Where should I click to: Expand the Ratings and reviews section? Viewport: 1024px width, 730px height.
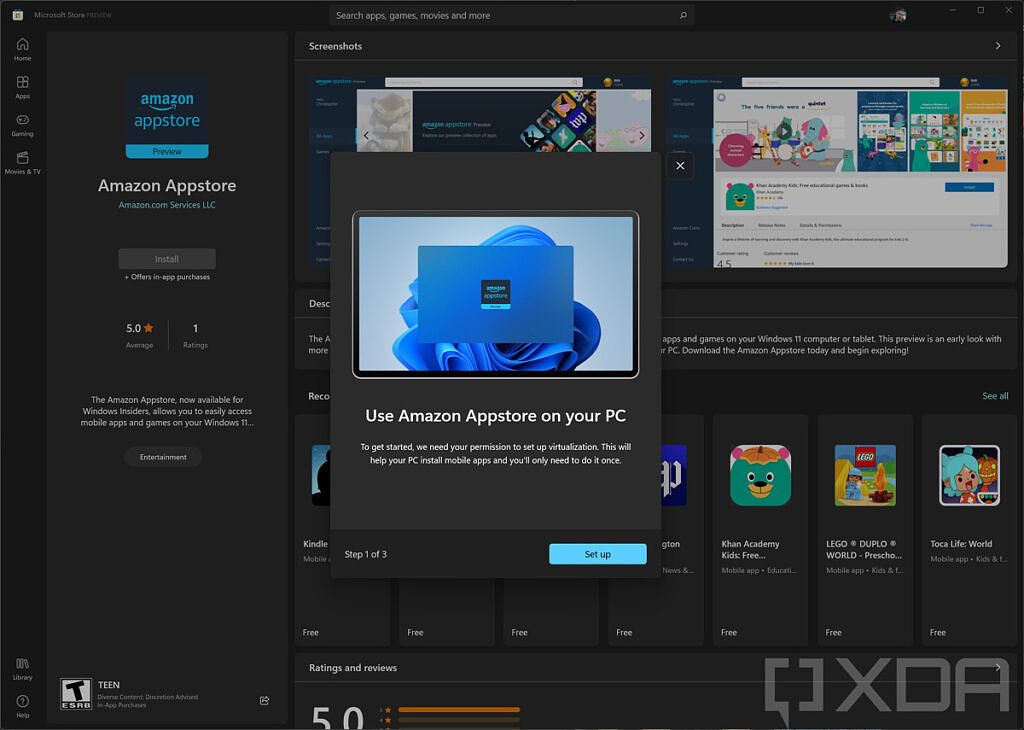[x=997, y=667]
